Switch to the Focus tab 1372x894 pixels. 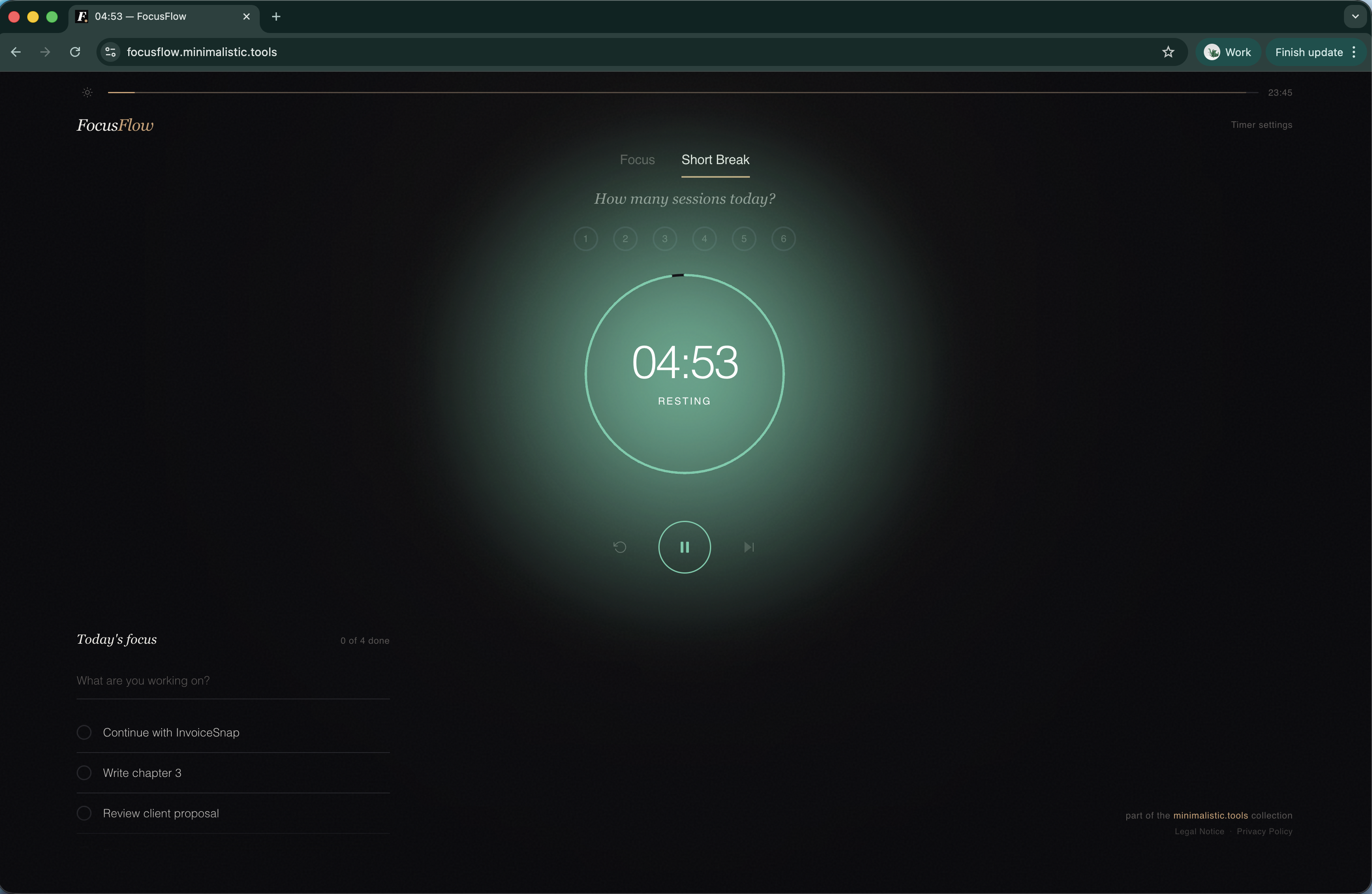coord(637,160)
